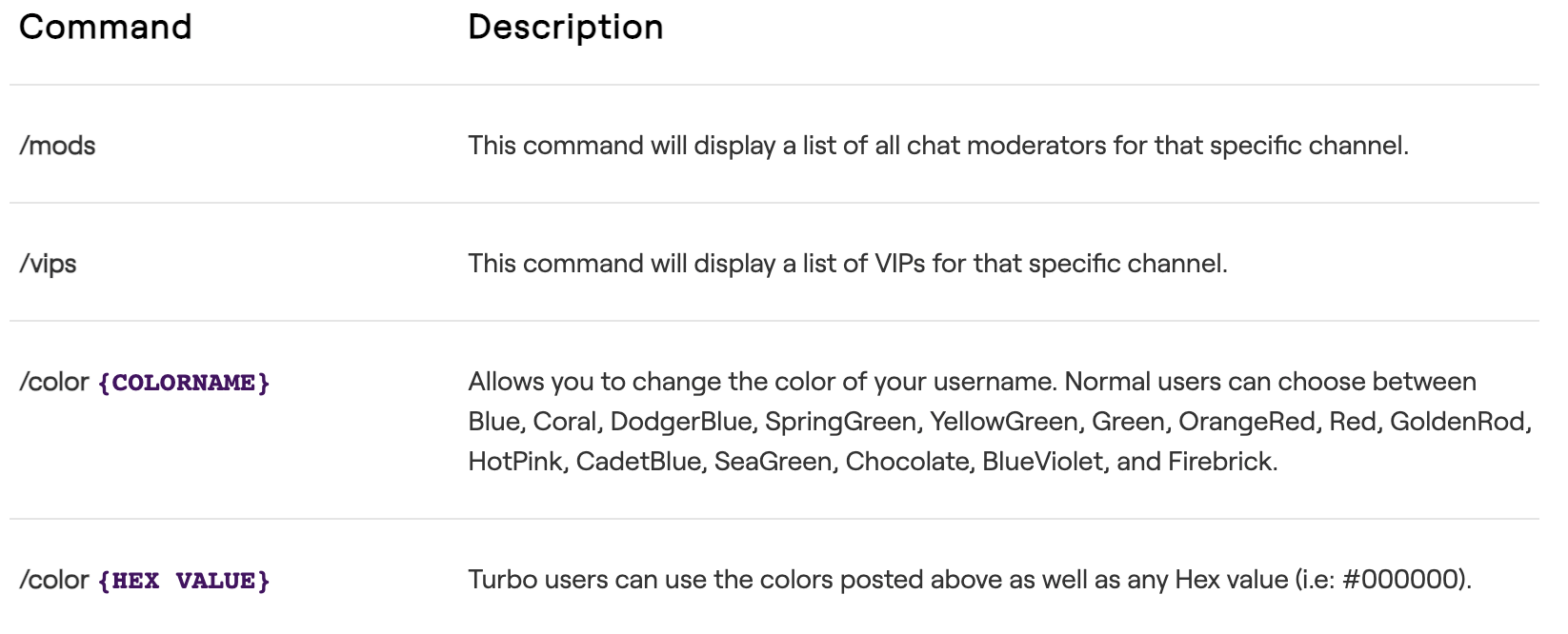
Task: Click the word Chocolate in color list
Action: (x=907, y=462)
